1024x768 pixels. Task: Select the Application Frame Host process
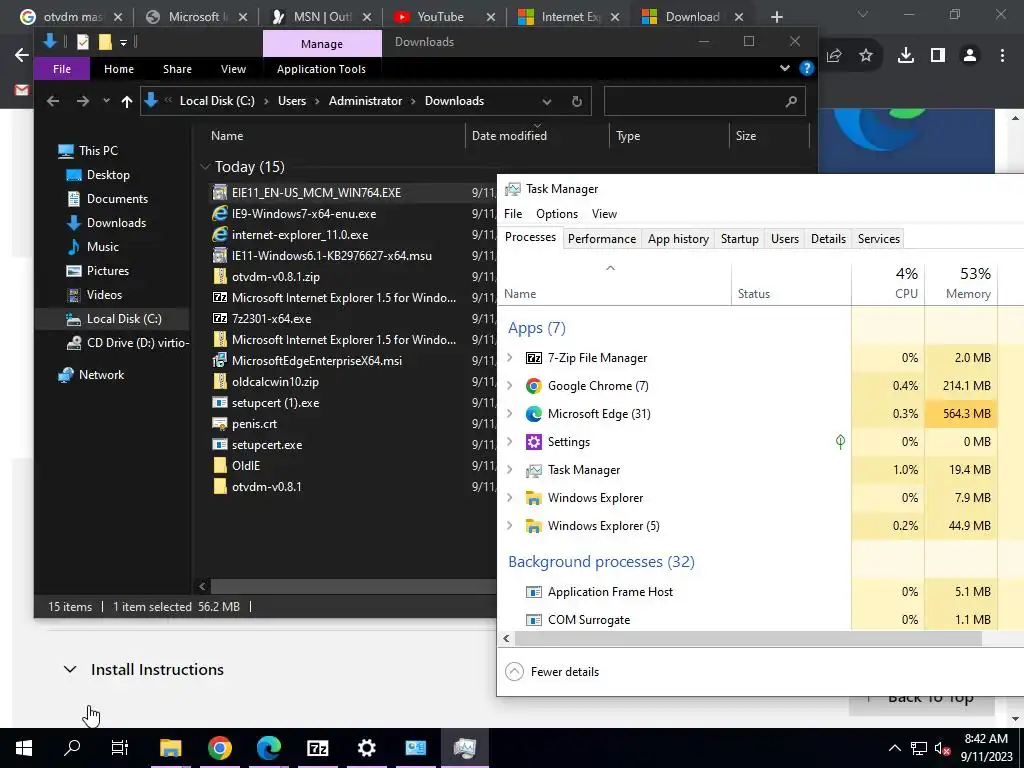click(x=610, y=592)
